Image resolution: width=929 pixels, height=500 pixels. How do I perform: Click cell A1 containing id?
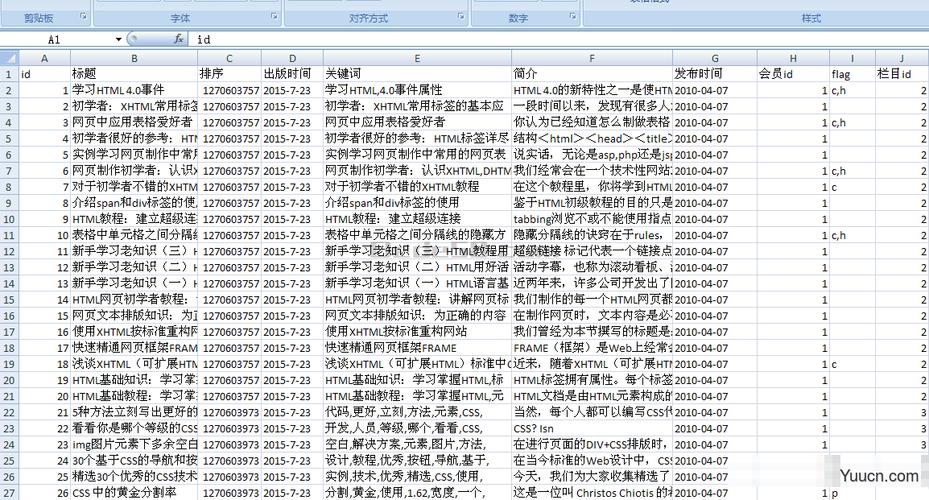44,74
